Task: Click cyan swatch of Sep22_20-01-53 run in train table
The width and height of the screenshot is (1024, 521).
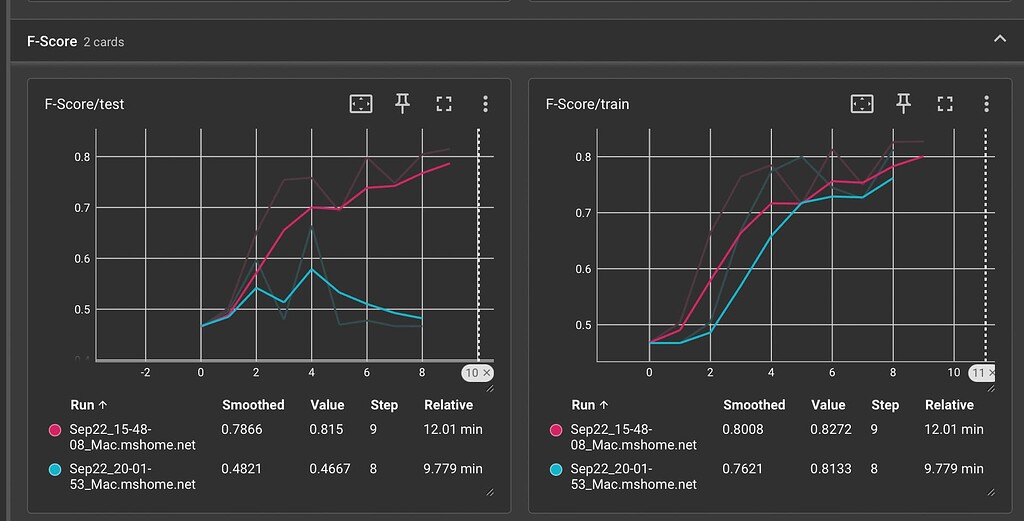Action: pos(556,469)
